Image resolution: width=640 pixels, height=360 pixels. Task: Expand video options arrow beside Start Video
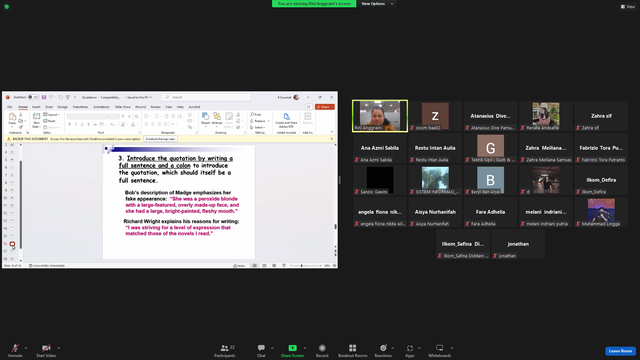coord(58,348)
